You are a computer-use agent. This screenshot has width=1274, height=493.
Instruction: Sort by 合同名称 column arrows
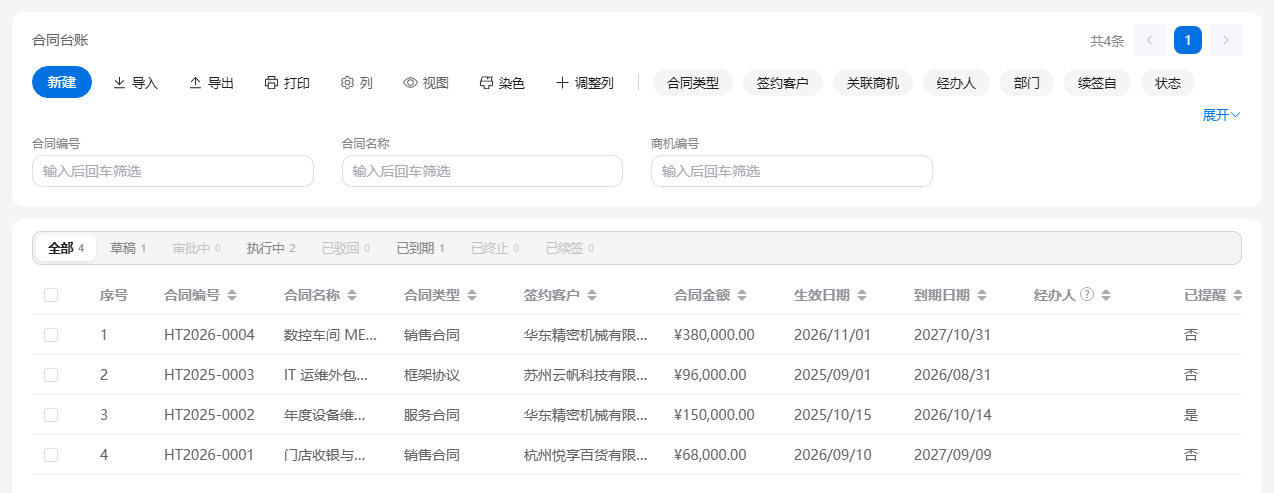(352, 296)
